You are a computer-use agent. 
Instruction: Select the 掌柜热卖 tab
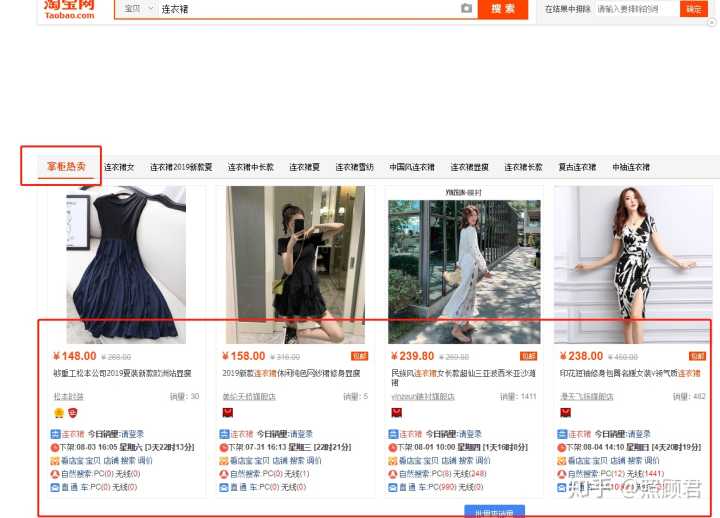[x=67, y=167]
